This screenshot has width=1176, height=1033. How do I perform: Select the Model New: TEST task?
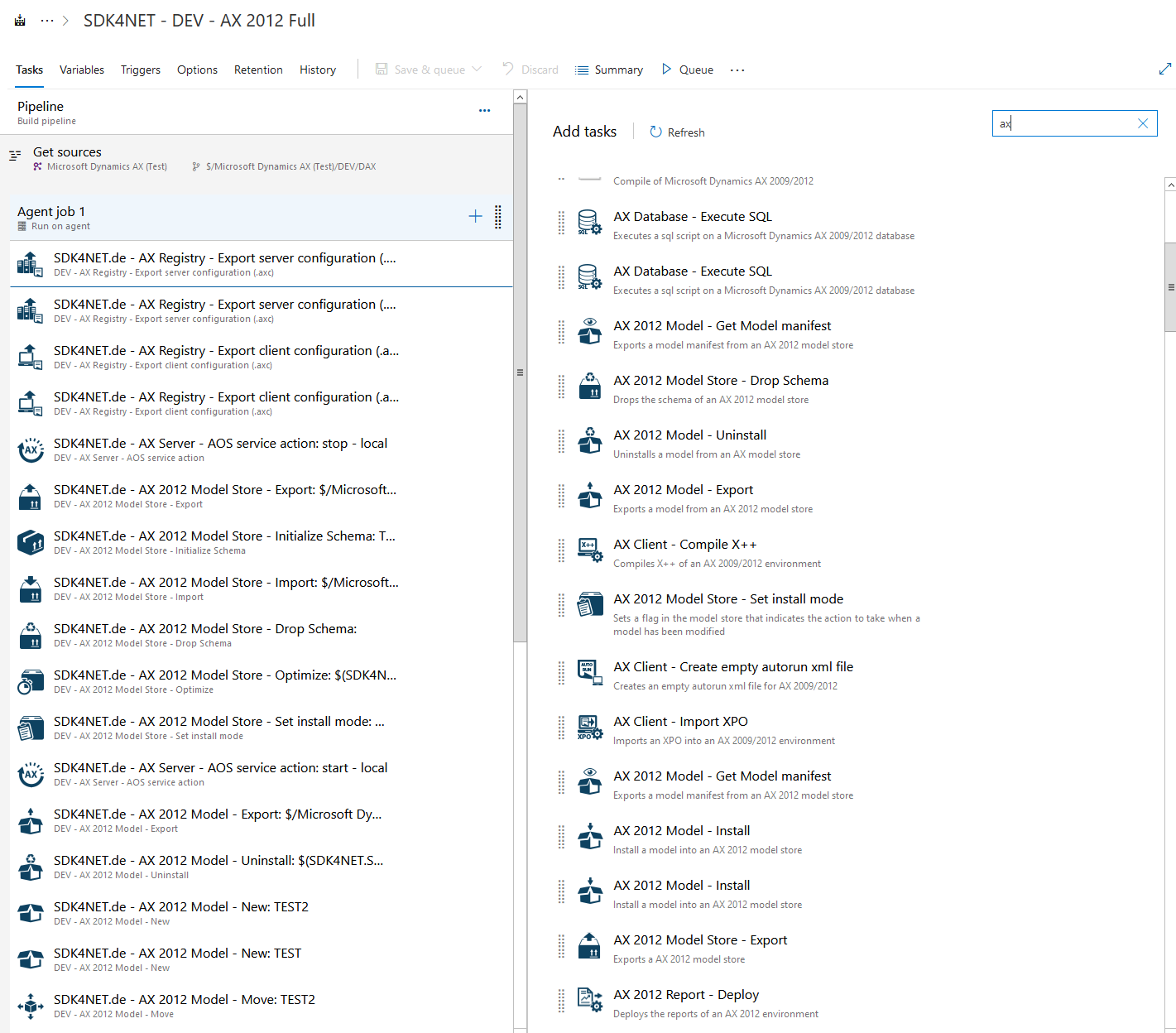pos(262,959)
